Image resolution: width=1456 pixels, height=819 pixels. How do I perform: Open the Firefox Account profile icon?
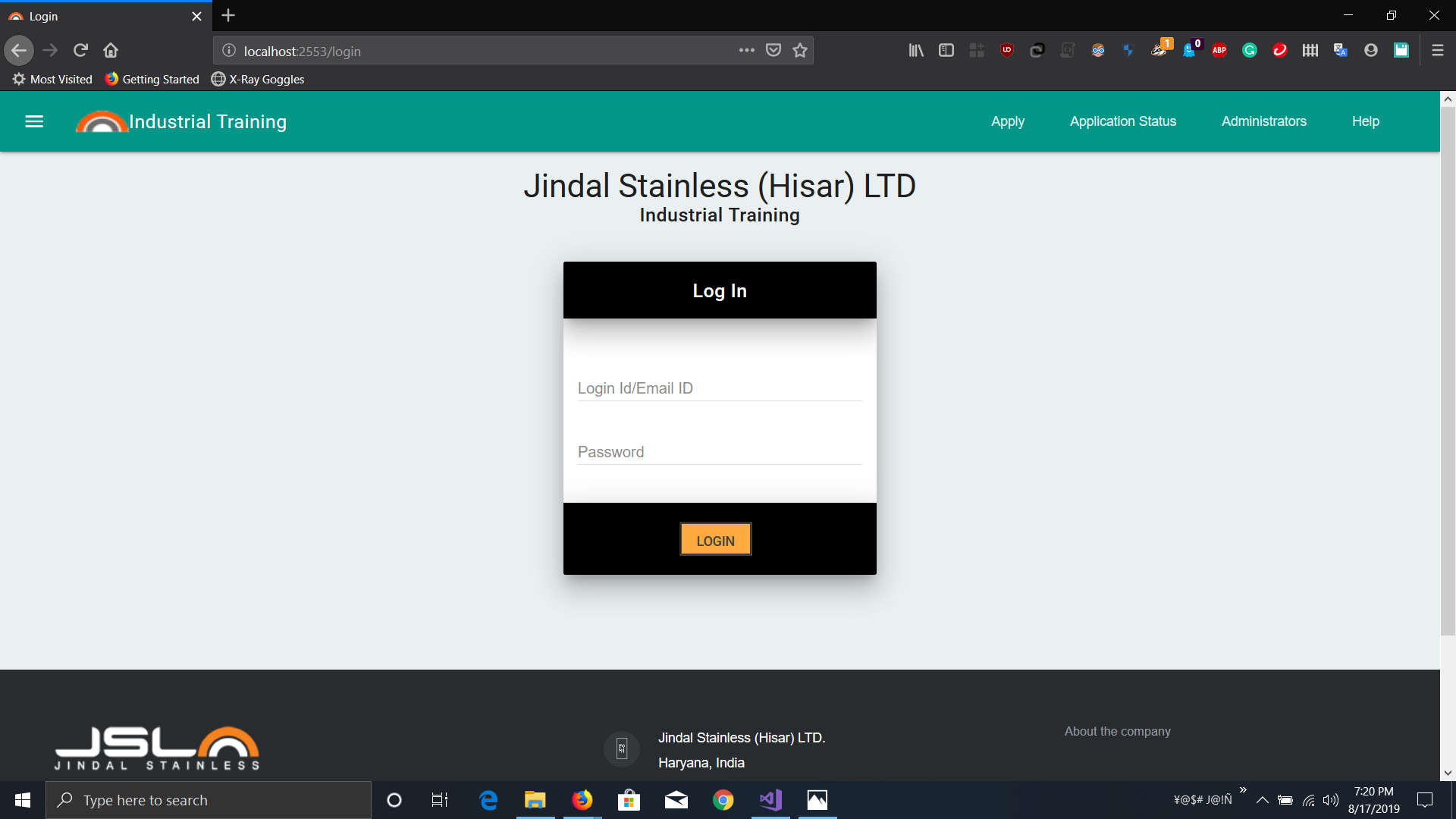(x=1370, y=50)
